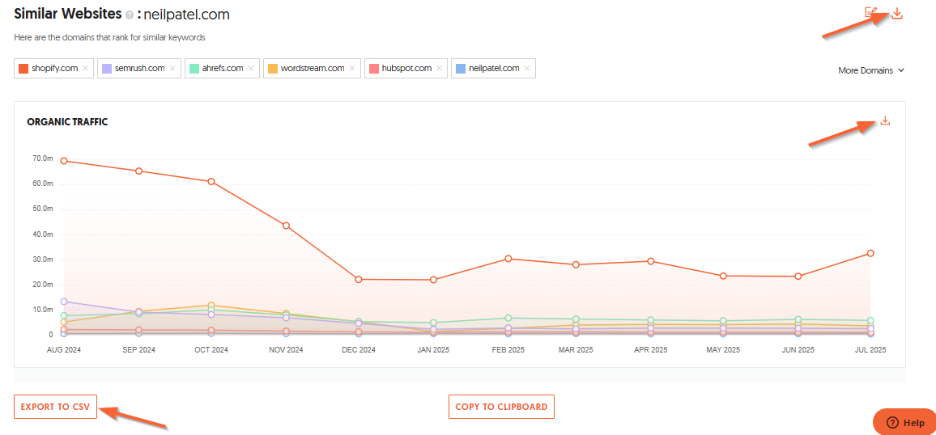Remove semrush.com domain chip

tap(172, 69)
